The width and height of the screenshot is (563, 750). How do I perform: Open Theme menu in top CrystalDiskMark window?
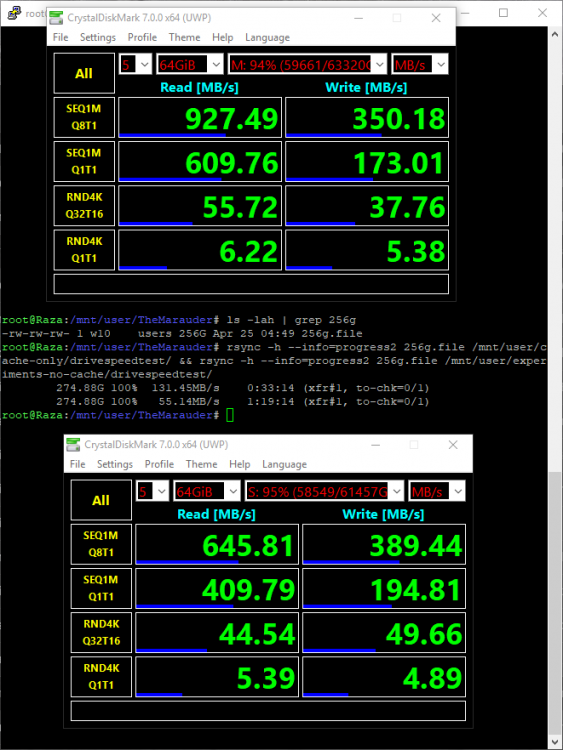point(184,37)
